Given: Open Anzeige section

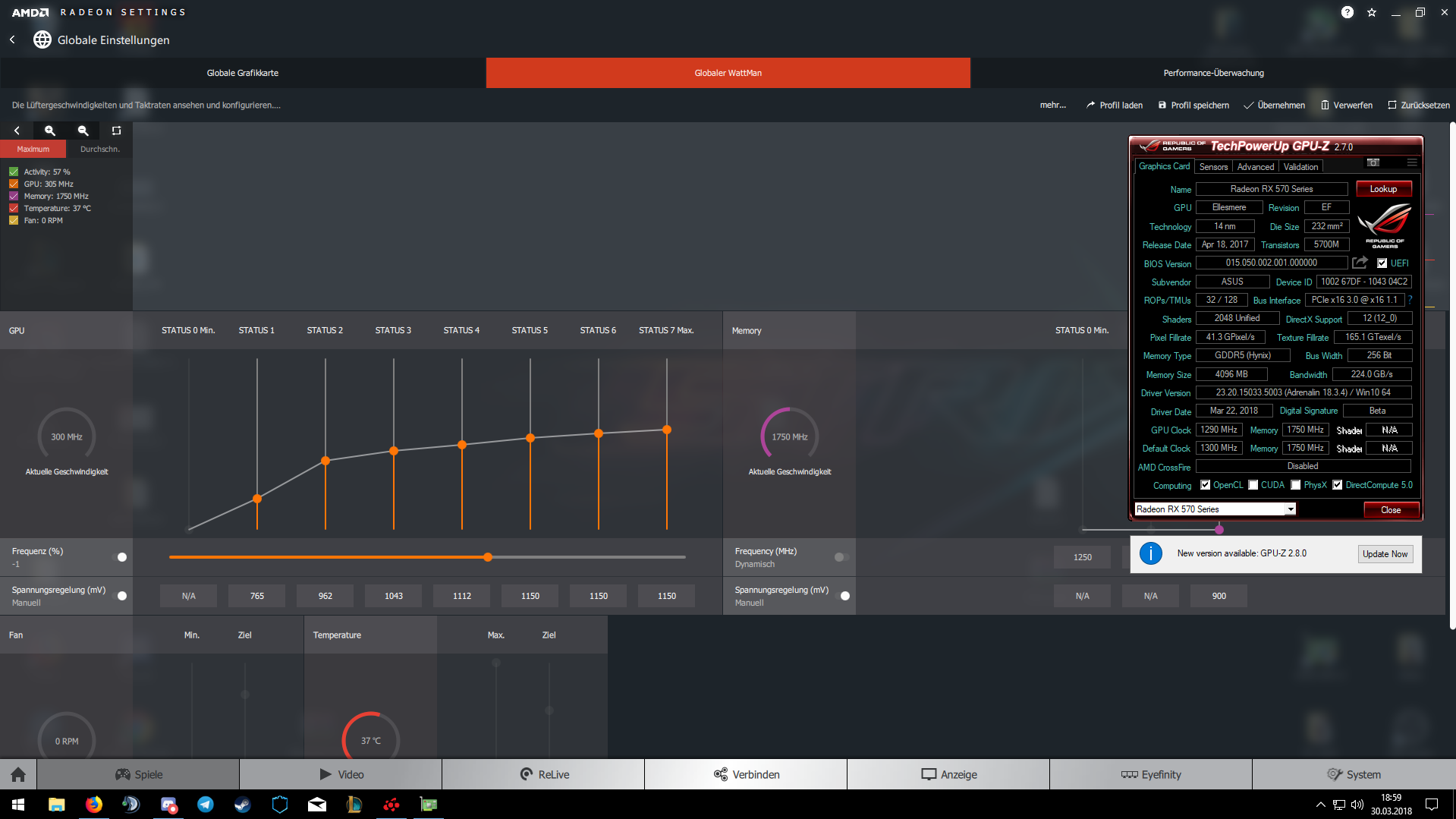Looking at the screenshot, I should click(948, 774).
